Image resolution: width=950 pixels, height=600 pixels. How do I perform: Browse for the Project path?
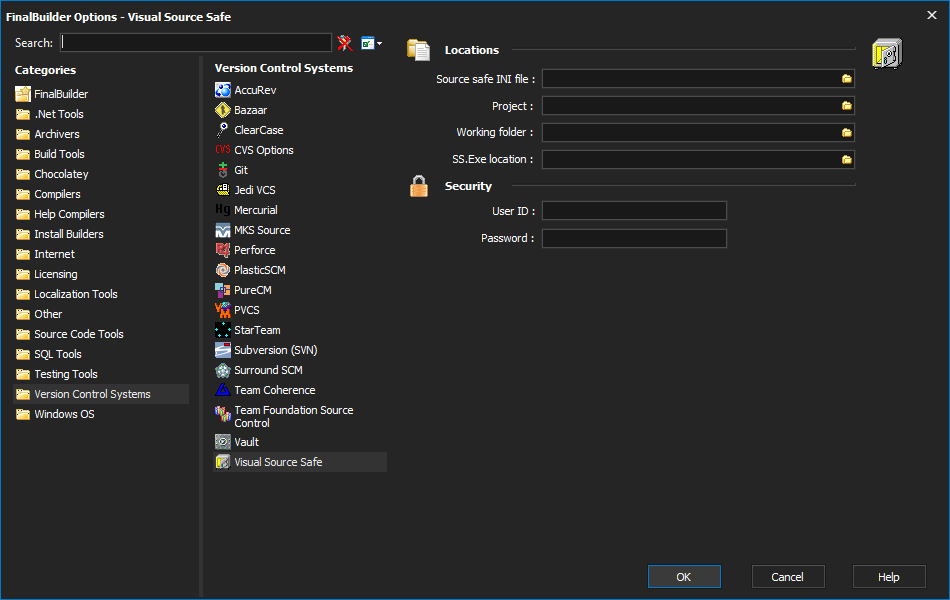(x=846, y=105)
